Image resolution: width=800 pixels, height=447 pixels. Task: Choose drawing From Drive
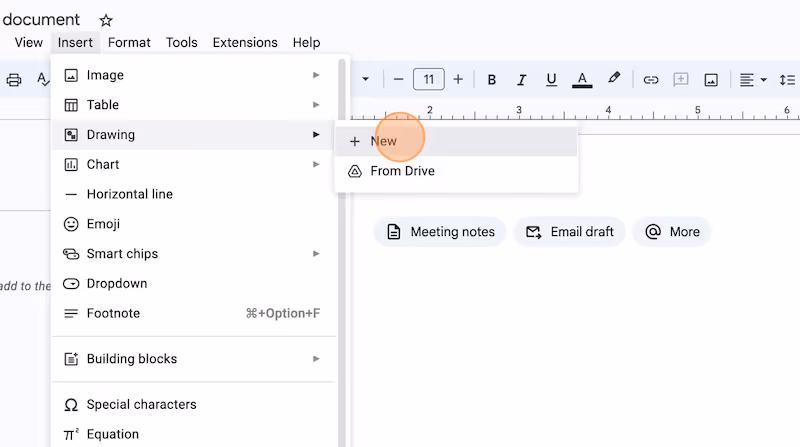tap(456, 171)
